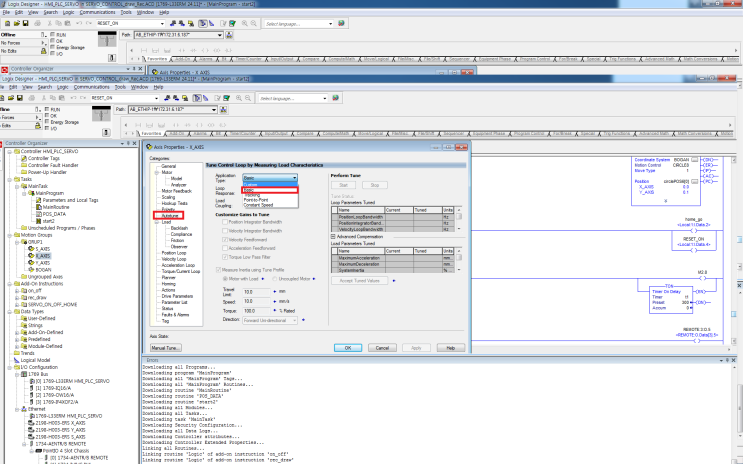Screen dimensions: 743x464
Task: Click Find Previous binoculars icon in front toolbar
Action: 167,98
